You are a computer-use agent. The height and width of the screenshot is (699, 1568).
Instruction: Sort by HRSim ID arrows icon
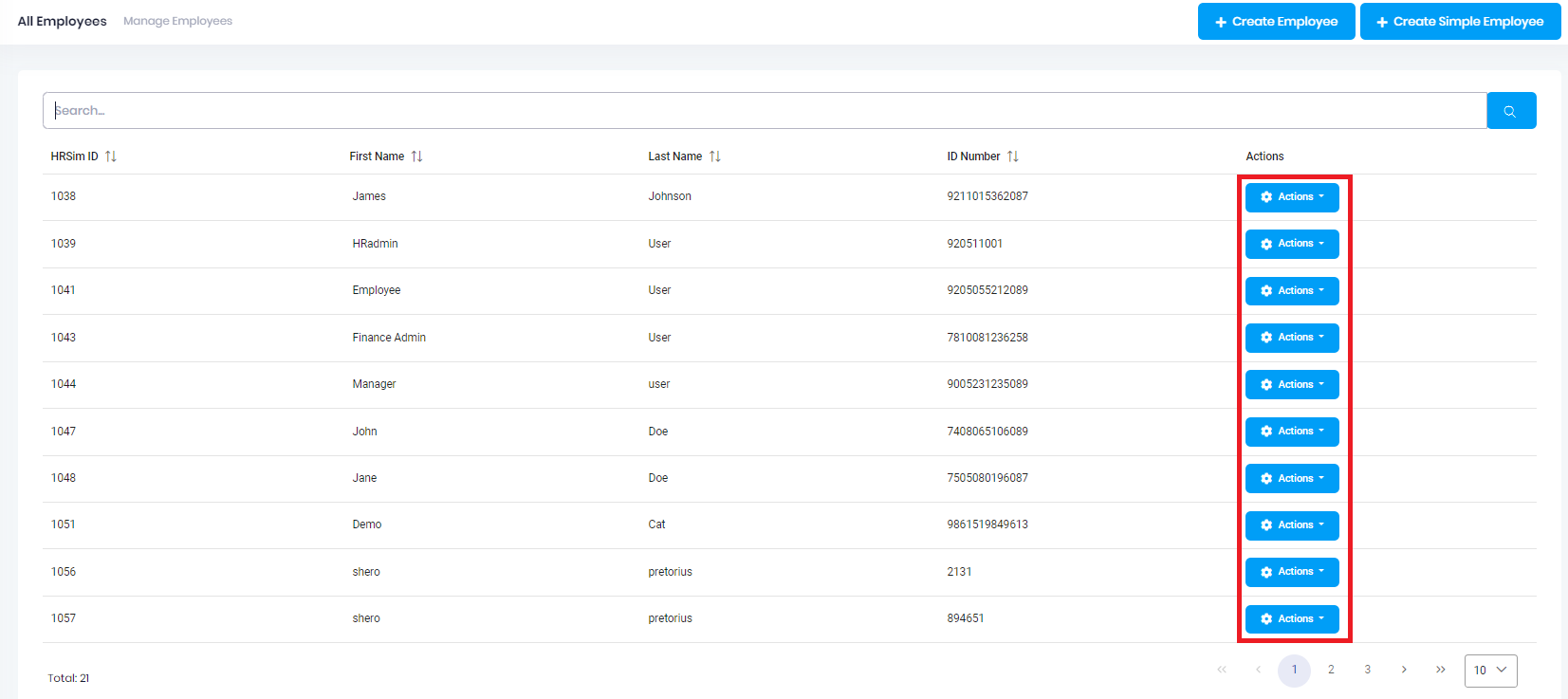pyautogui.click(x=111, y=156)
